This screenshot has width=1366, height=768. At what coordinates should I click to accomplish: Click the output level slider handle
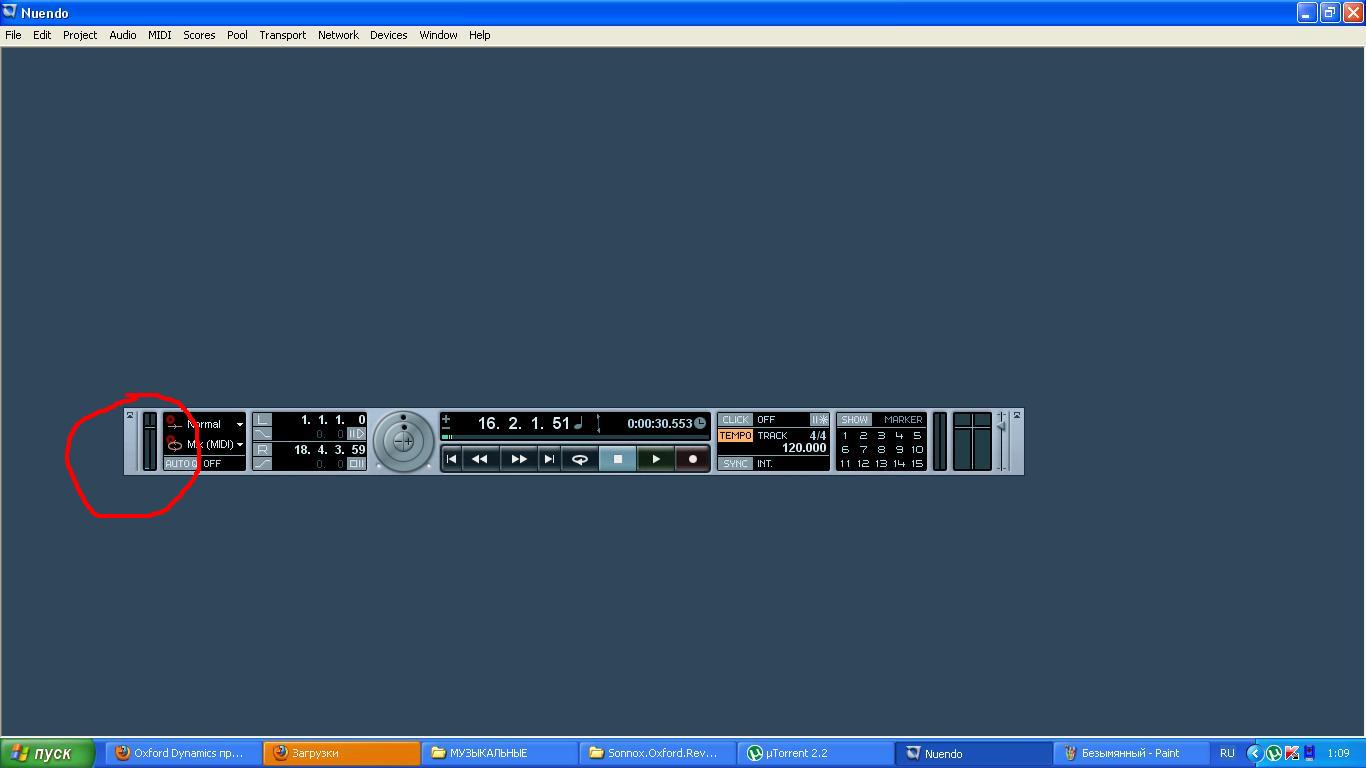point(1002,427)
